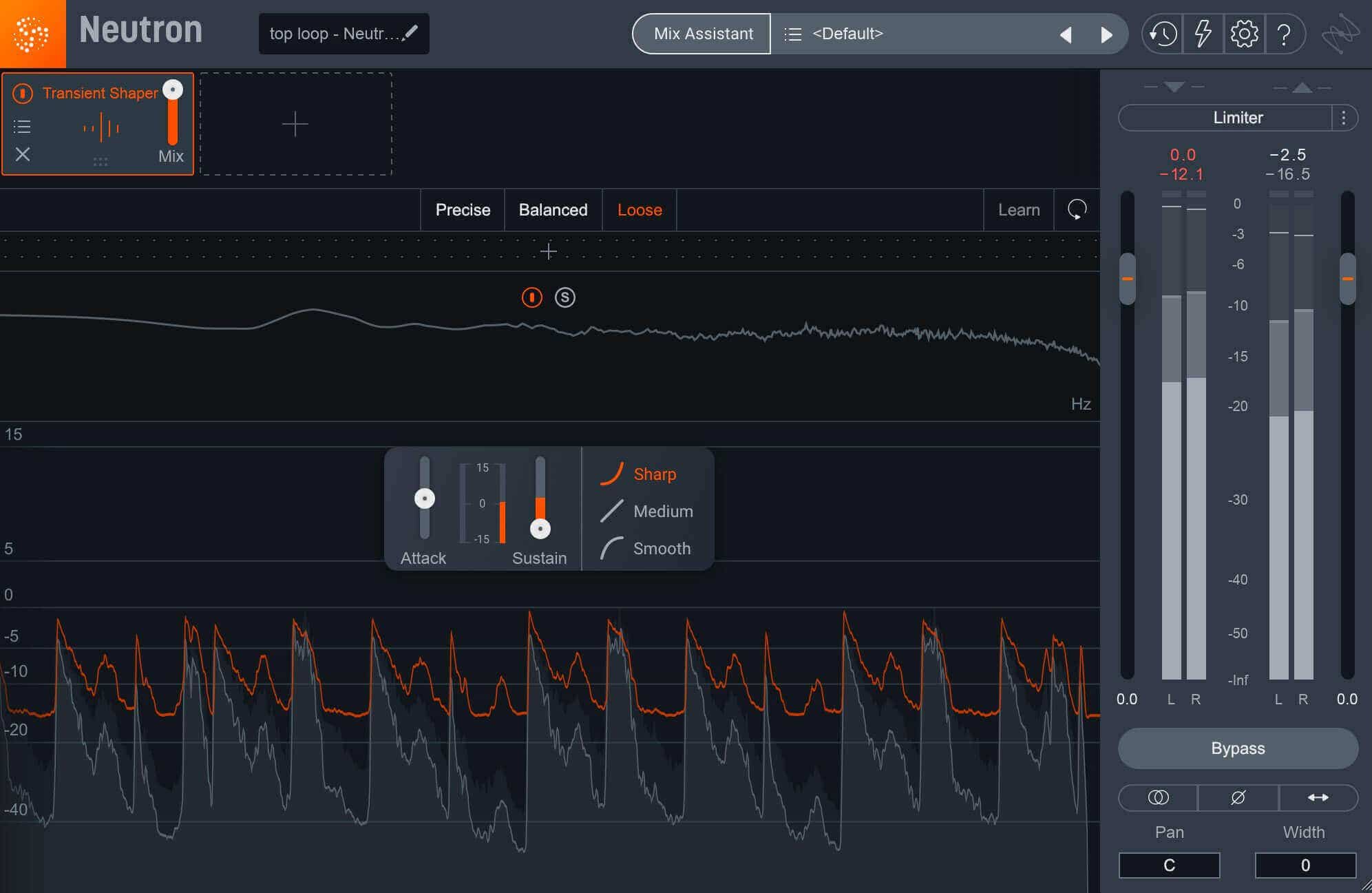Click the Learn button
The image size is (1372, 893).
pyautogui.click(x=1019, y=209)
